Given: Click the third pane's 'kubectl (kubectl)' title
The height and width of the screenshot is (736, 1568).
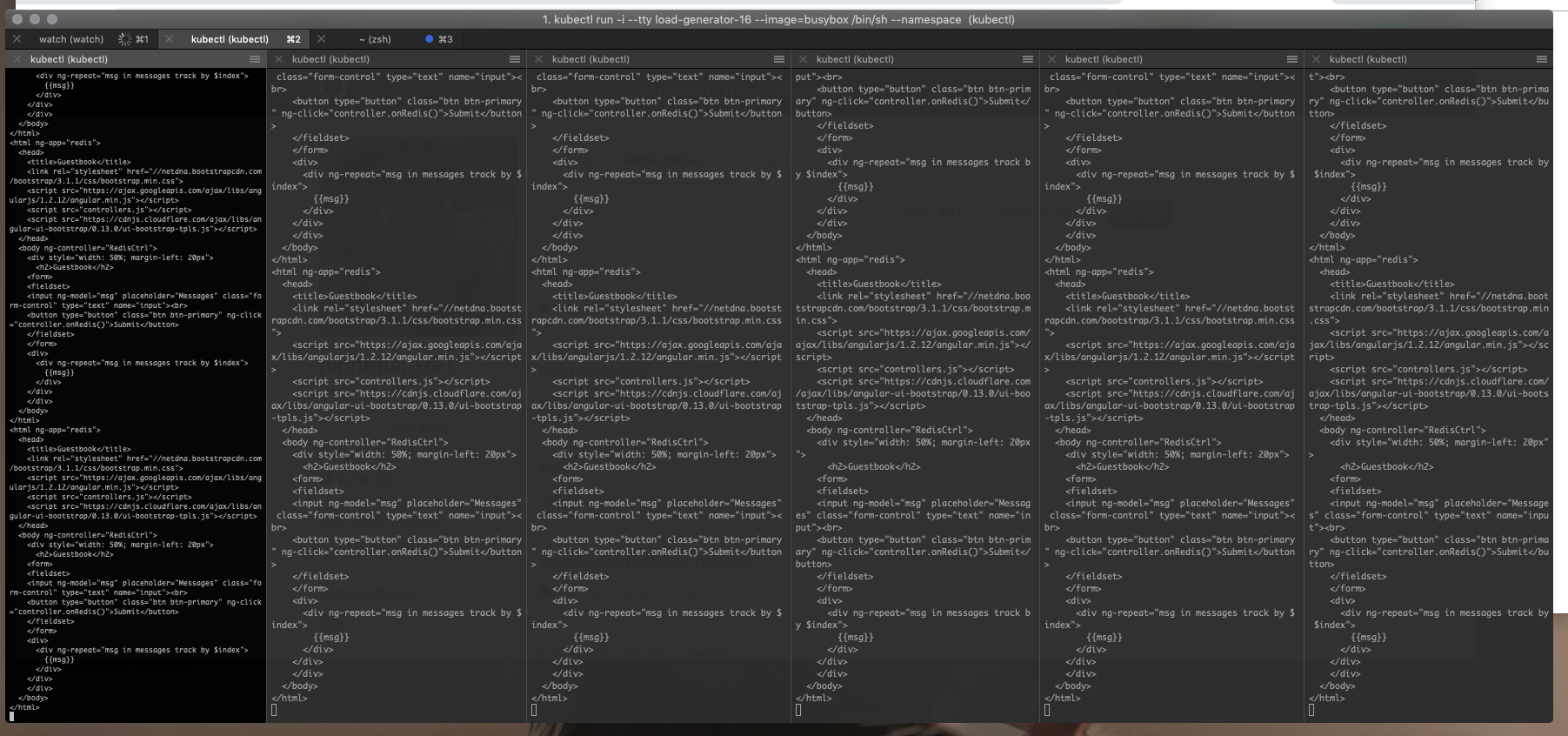Looking at the screenshot, I should [591, 59].
